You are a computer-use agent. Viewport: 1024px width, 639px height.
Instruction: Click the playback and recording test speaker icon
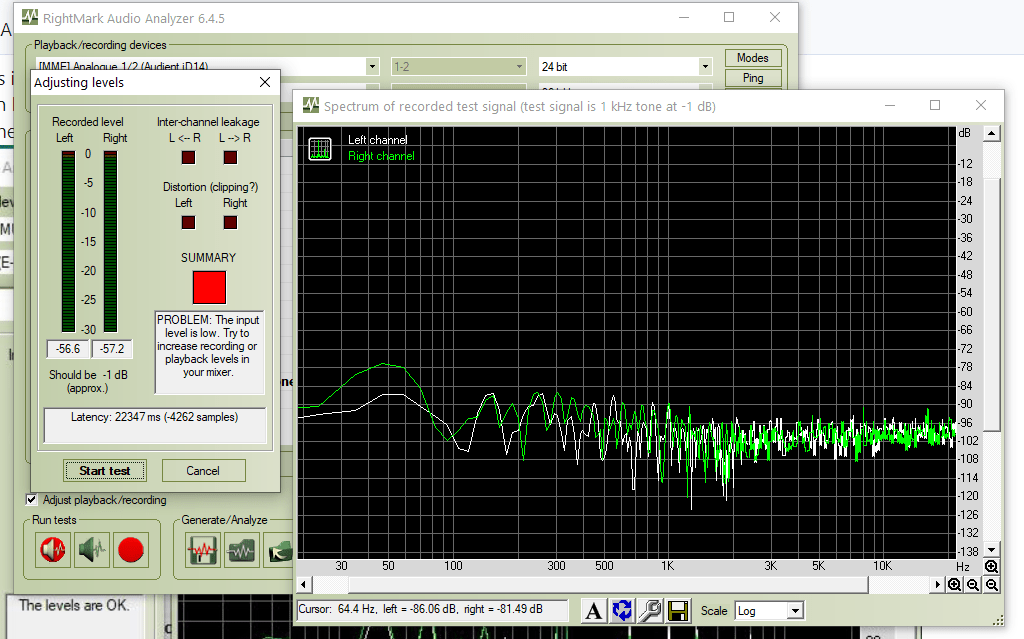(x=53, y=549)
